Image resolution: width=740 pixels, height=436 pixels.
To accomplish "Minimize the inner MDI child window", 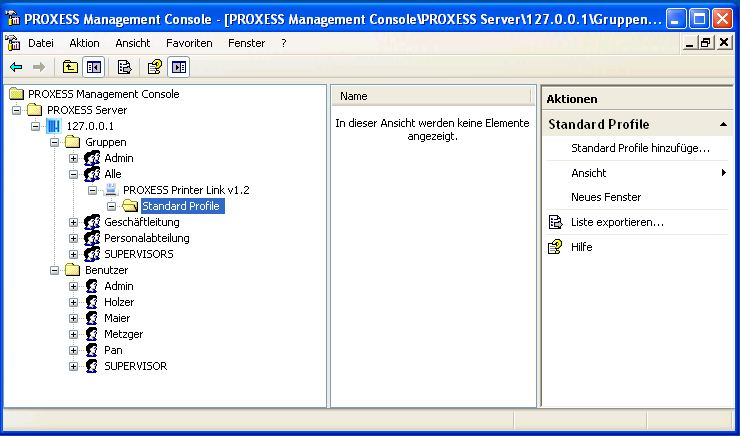I will (690, 43).
